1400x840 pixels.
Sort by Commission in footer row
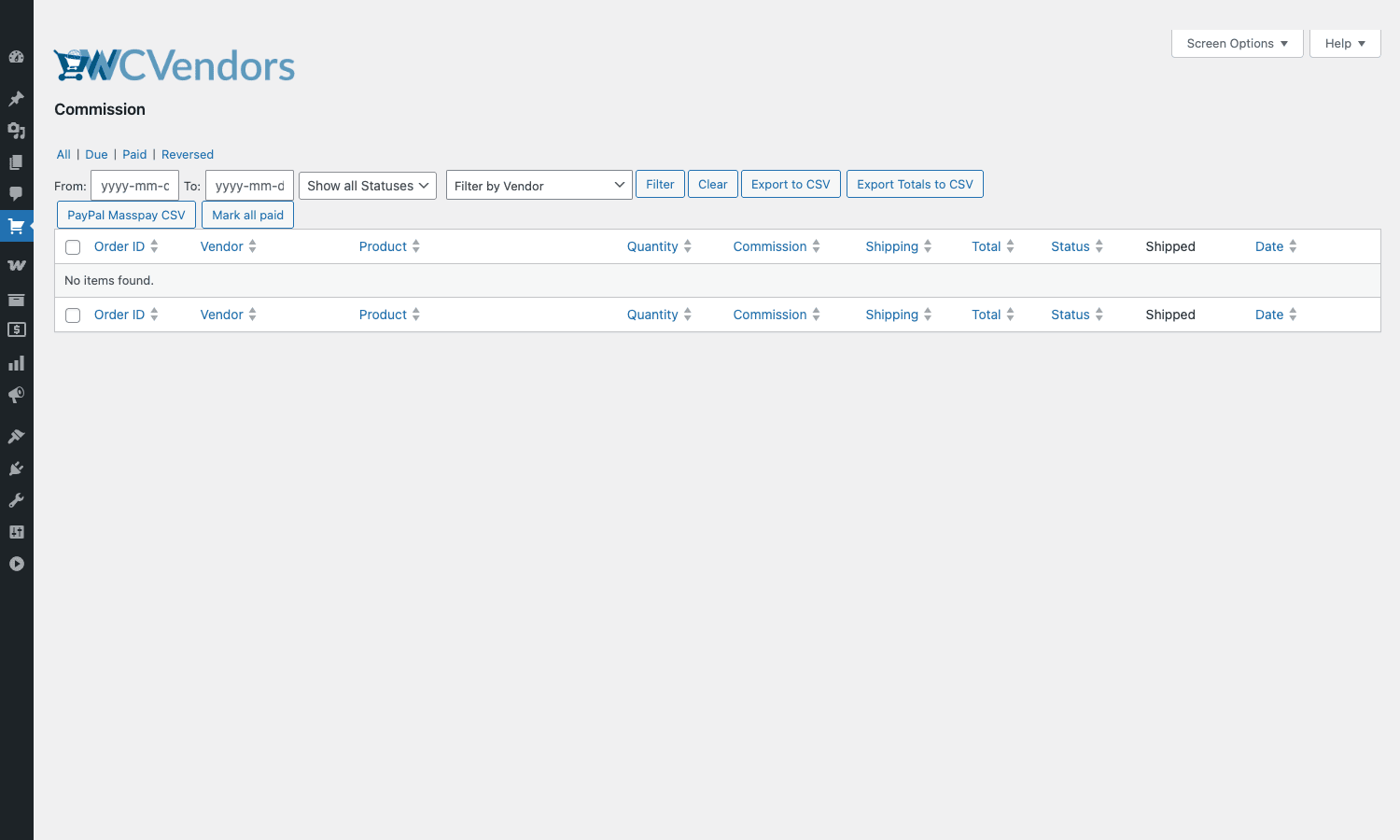[777, 315]
